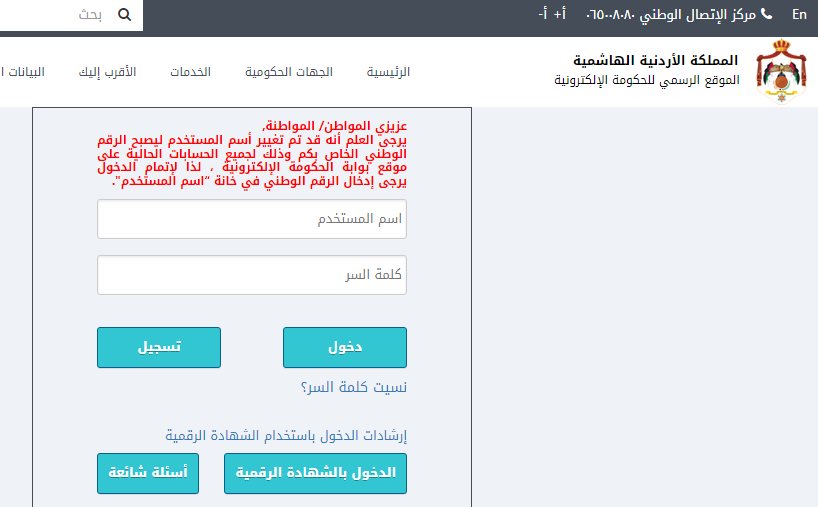Open the الجهات الحكومية menu

click(289, 72)
